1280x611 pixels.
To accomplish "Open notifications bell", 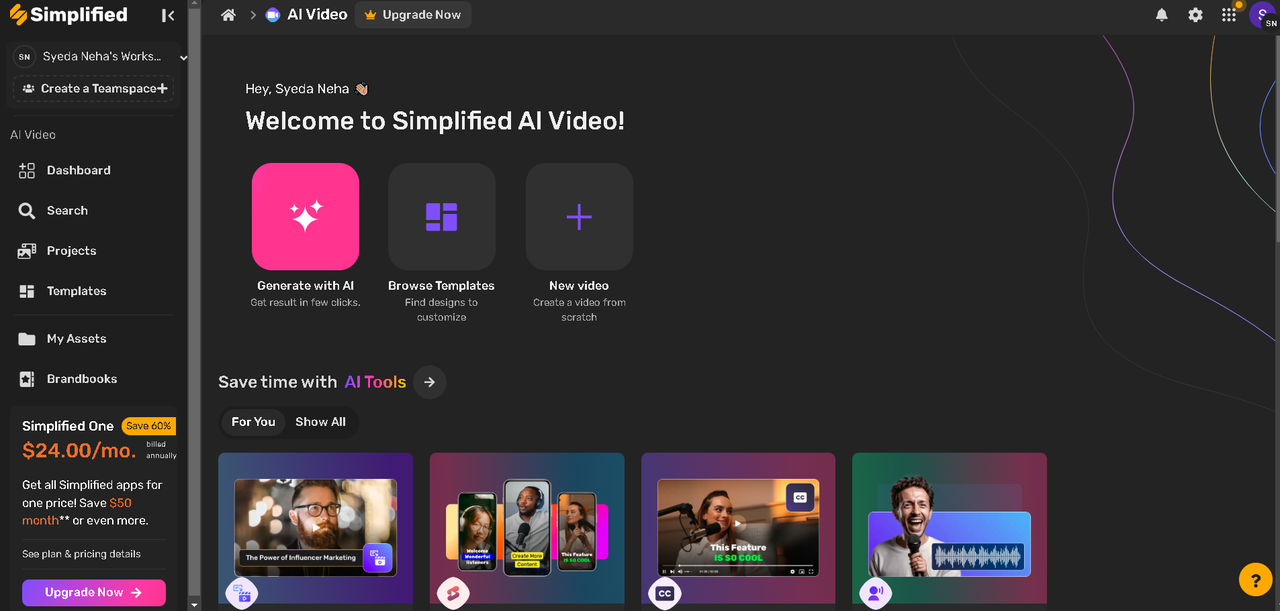I will 1162,15.
